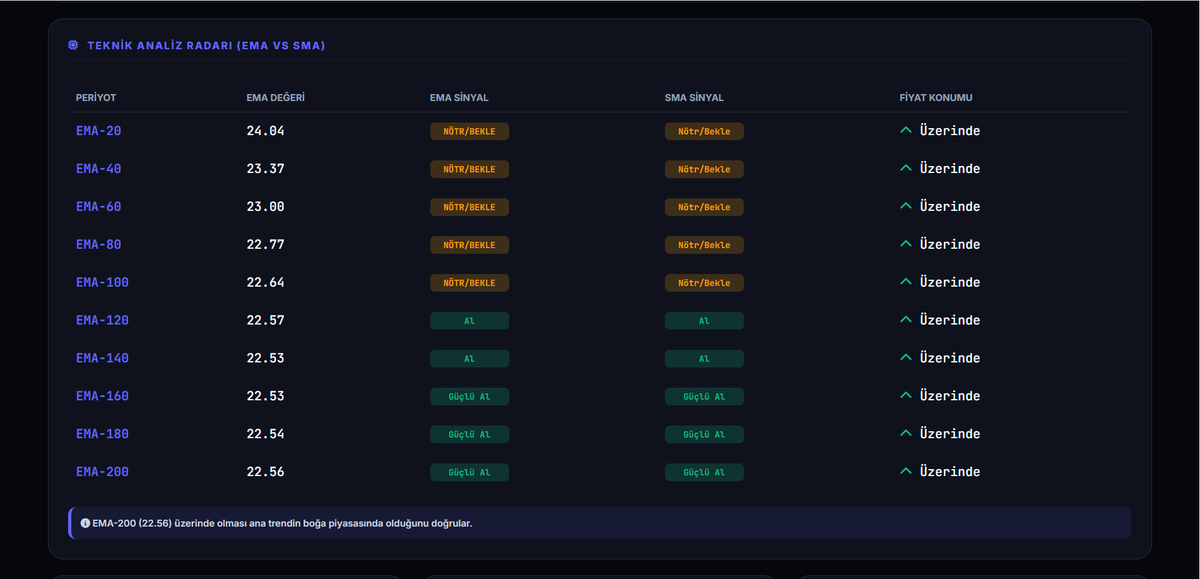Screen dimensions: 1200x579
Task: Click the EMA-200 bull market note text
Action: [x=282, y=523]
